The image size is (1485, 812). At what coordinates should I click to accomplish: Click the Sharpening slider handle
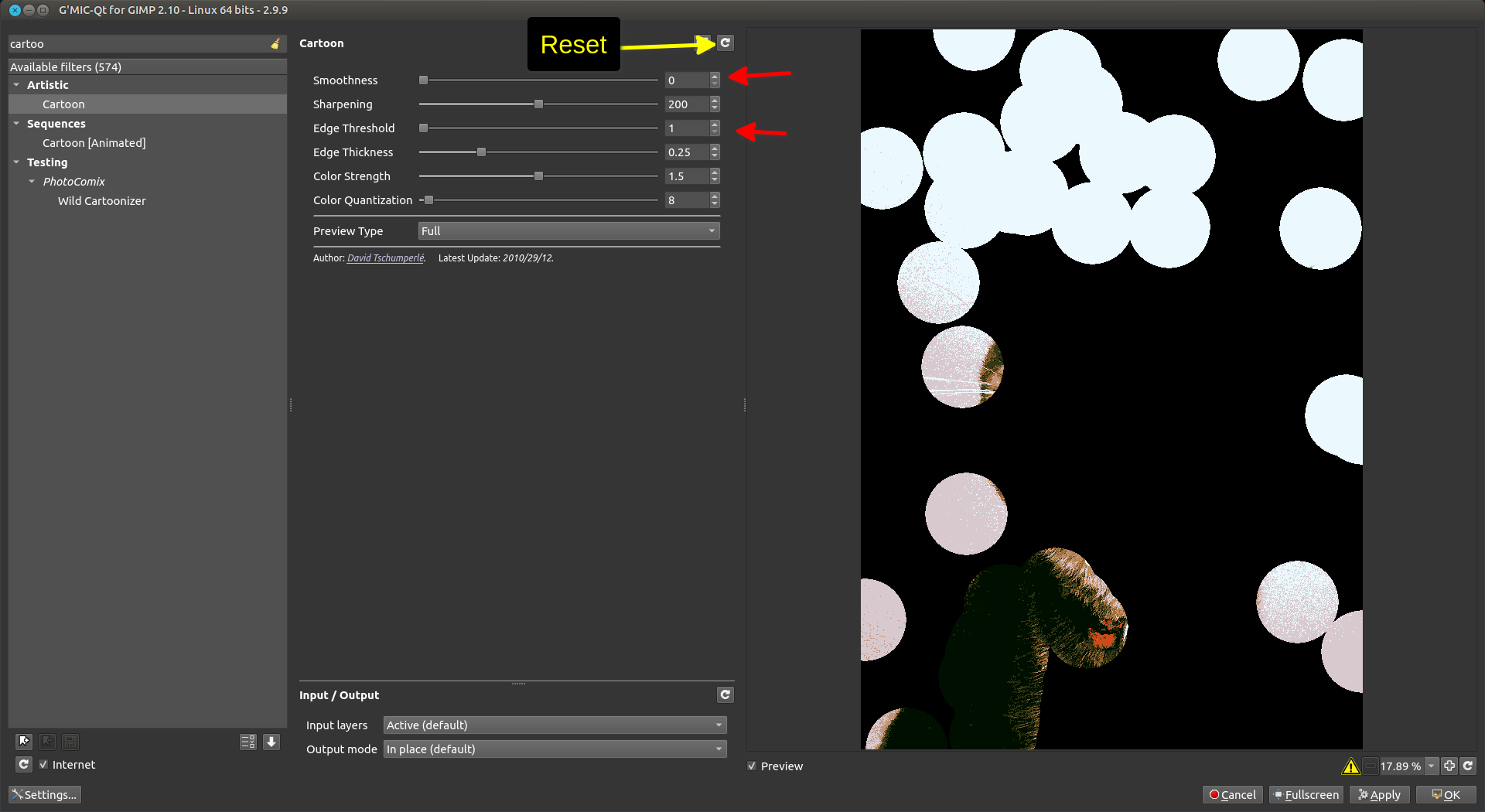click(x=538, y=104)
